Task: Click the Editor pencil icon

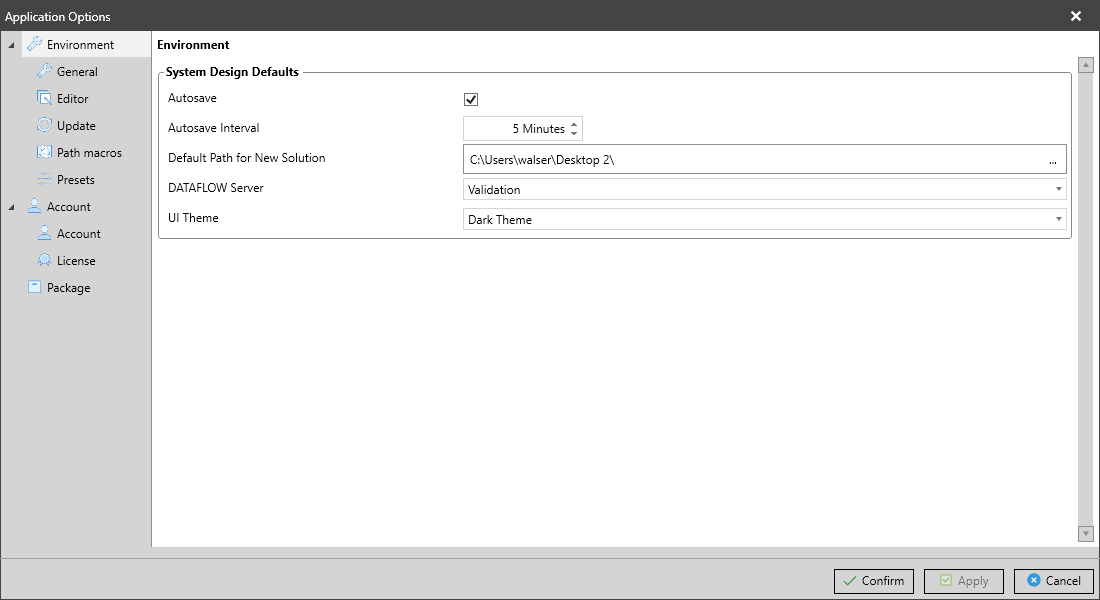Action: click(x=44, y=98)
